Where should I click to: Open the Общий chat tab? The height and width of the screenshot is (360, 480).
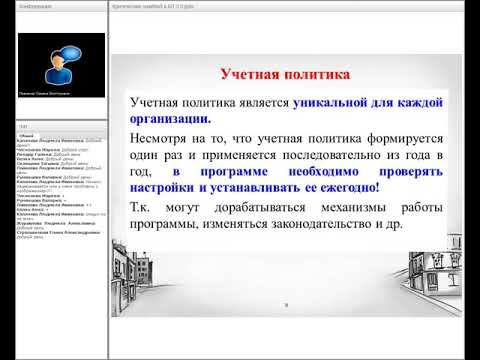[x=26, y=136]
